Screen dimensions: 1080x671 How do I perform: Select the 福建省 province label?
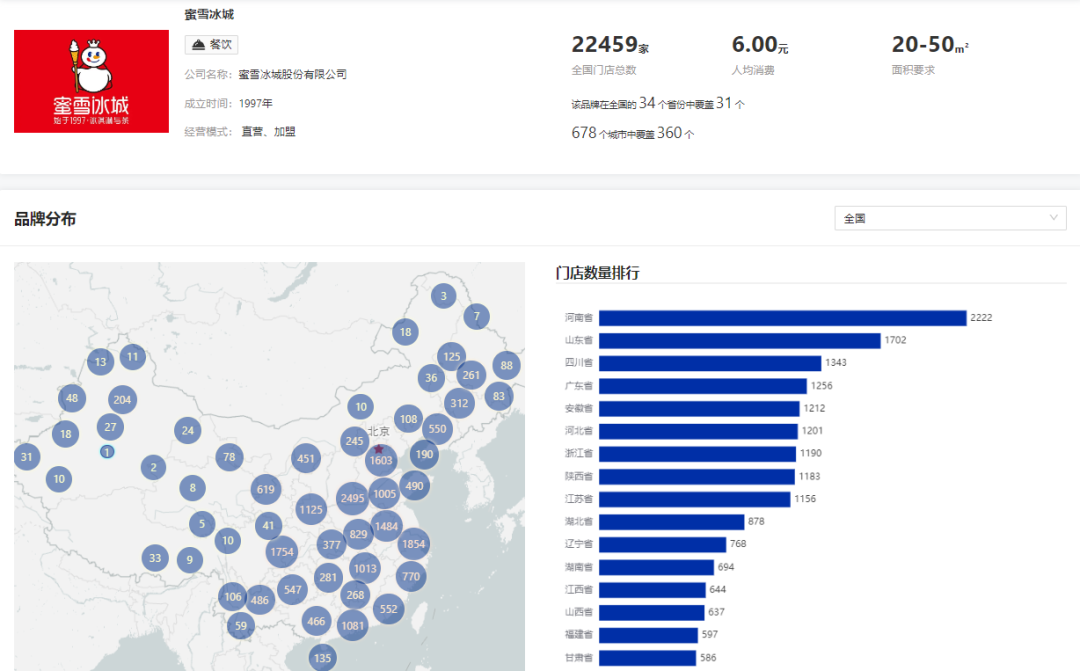click(579, 634)
